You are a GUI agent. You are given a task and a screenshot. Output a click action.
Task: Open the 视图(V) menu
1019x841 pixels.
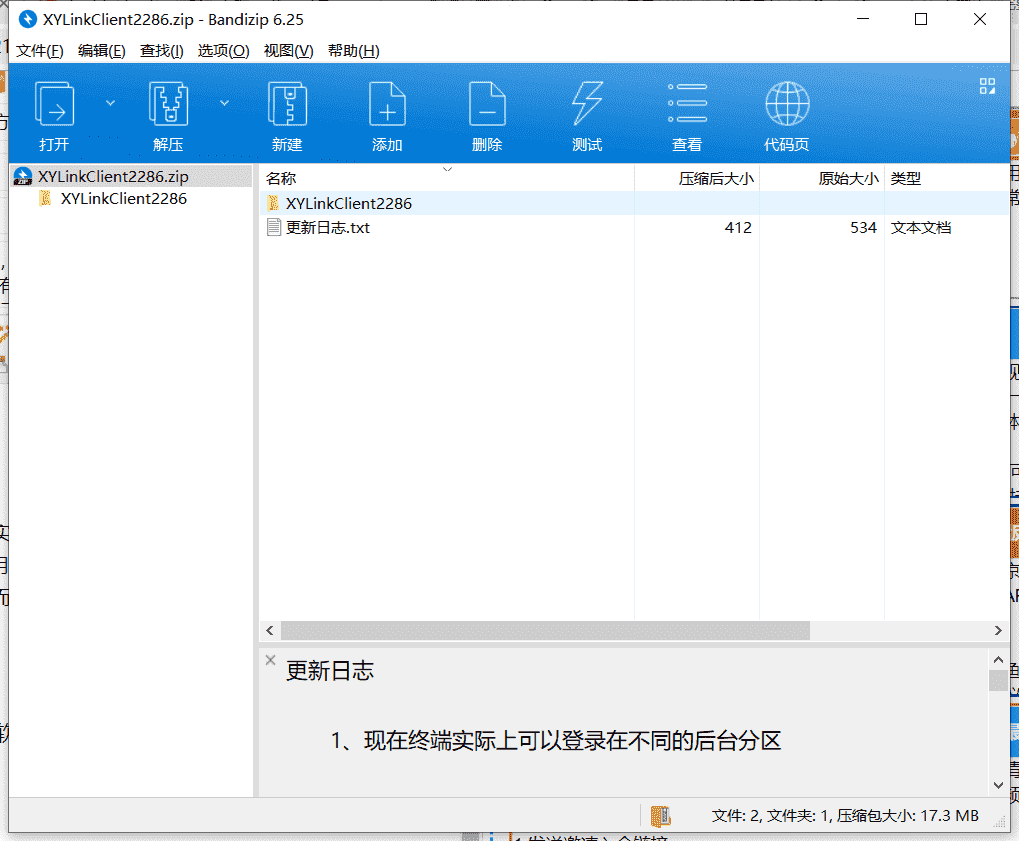point(289,51)
